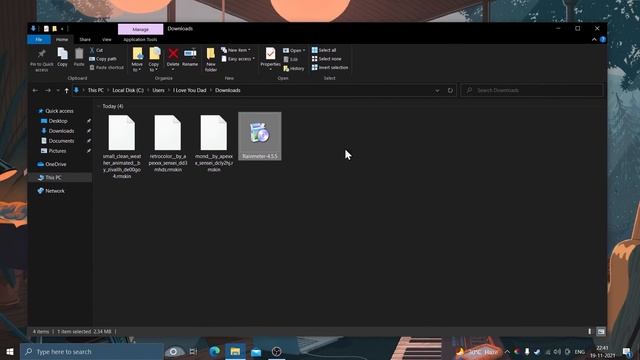Viewport: 640px width, 360px height.
Task: Switch to the Share ribbon tab
Action: point(85,40)
